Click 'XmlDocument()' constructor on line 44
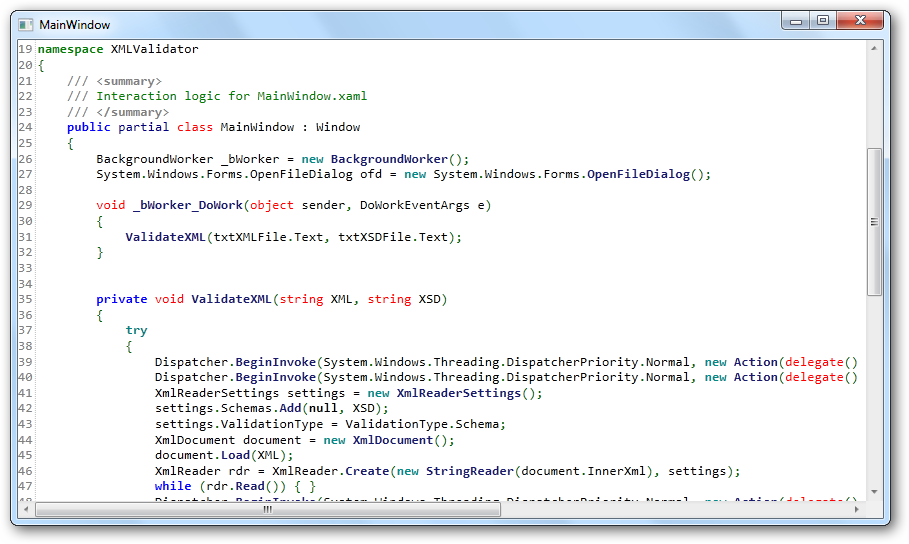909x544 pixels. pos(400,440)
